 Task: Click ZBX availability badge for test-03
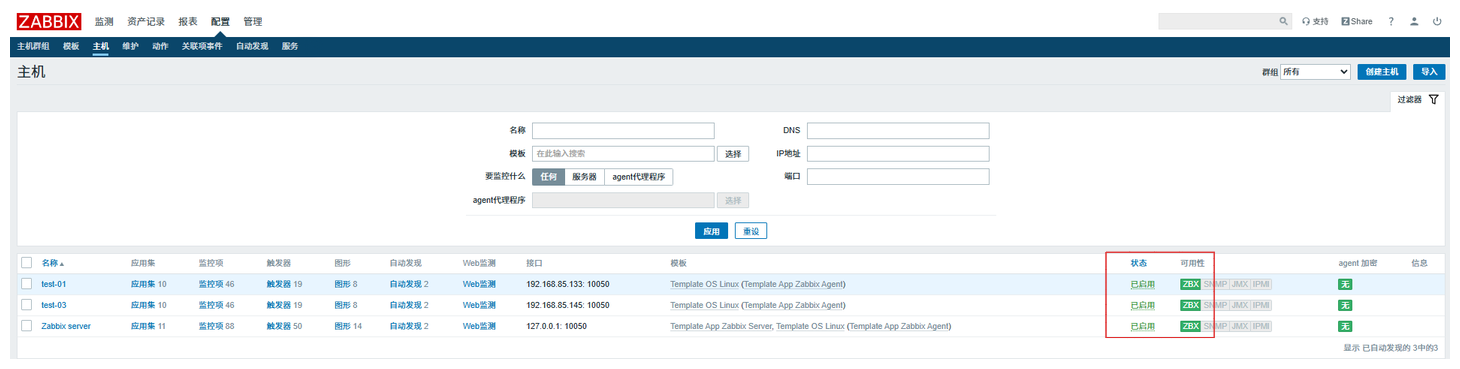1190,305
